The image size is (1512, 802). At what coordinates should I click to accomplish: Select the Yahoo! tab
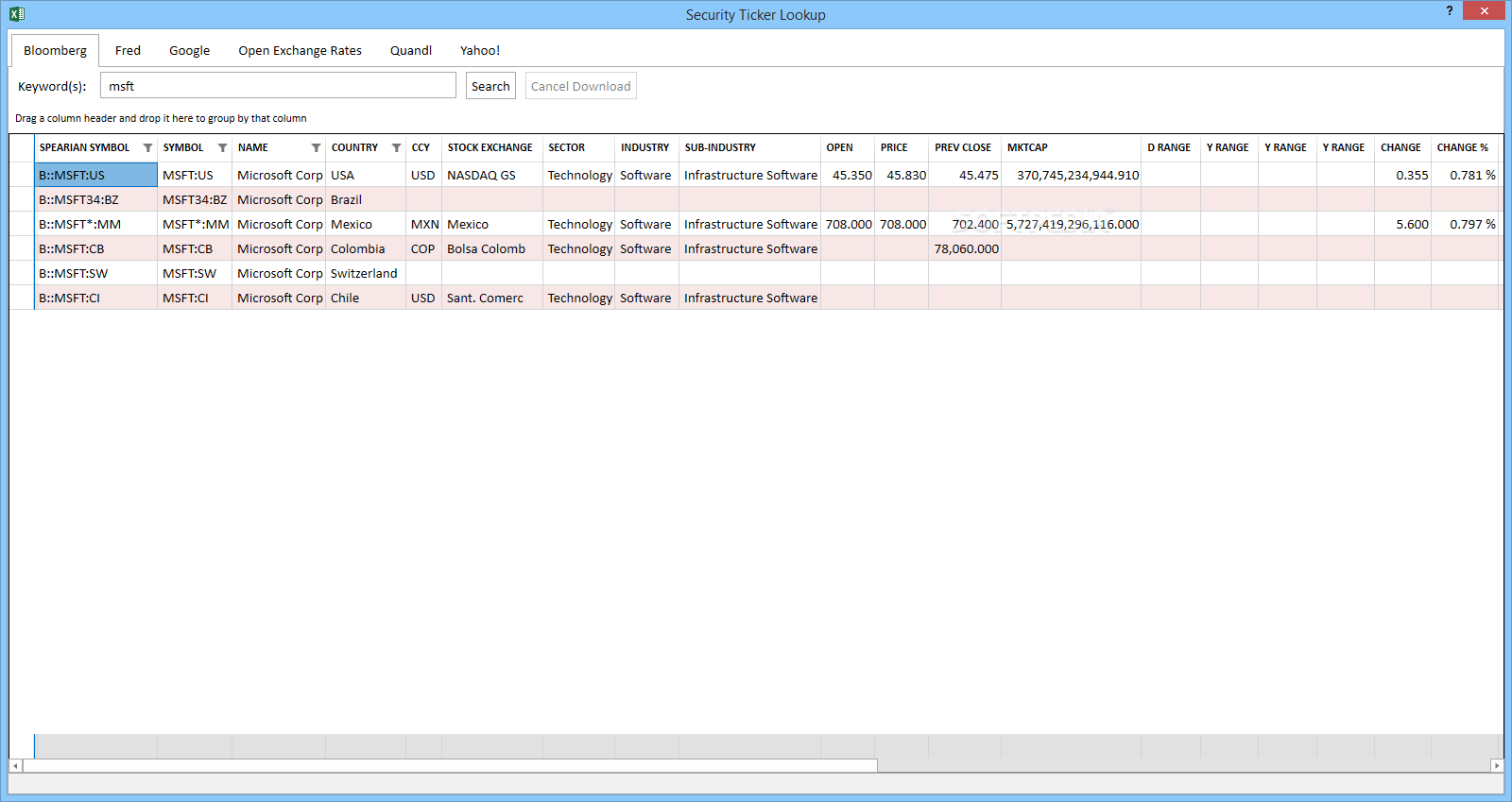coord(480,51)
